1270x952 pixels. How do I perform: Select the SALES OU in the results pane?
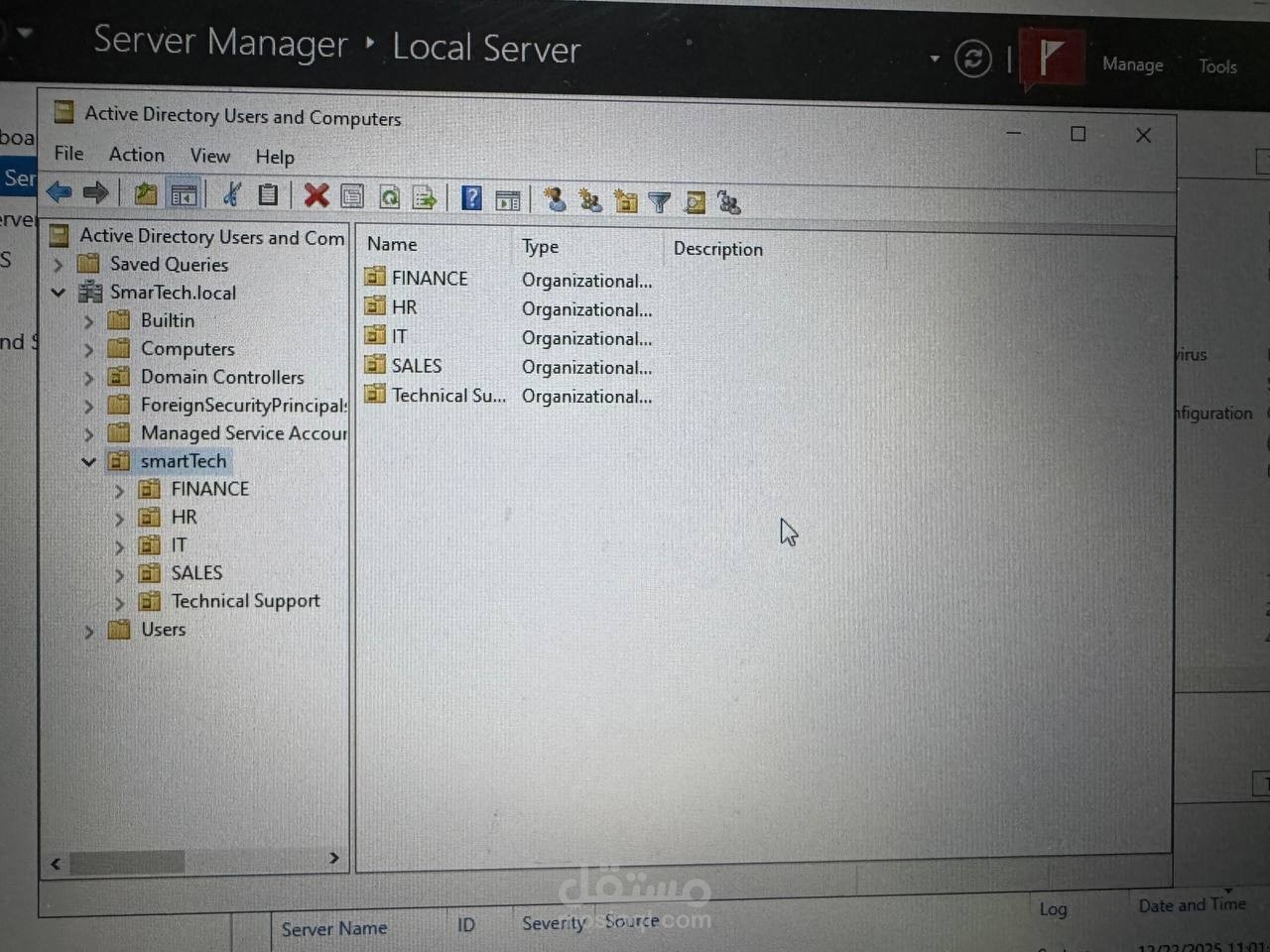pyautogui.click(x=417, y=365)
